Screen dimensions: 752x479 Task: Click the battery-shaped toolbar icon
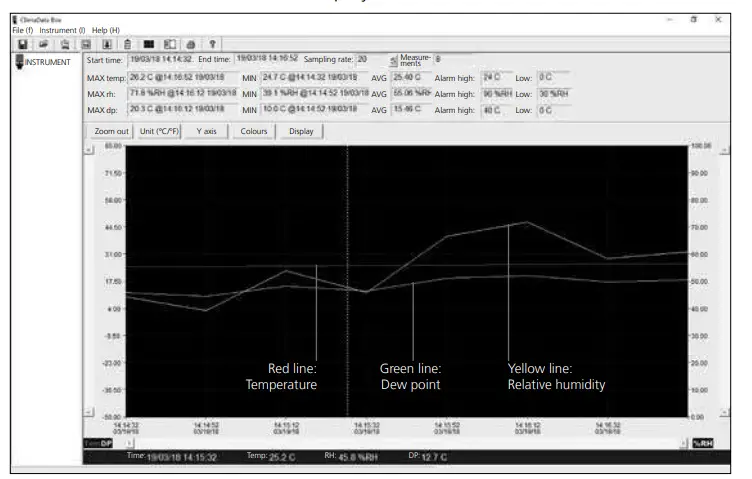pos(128,45)
